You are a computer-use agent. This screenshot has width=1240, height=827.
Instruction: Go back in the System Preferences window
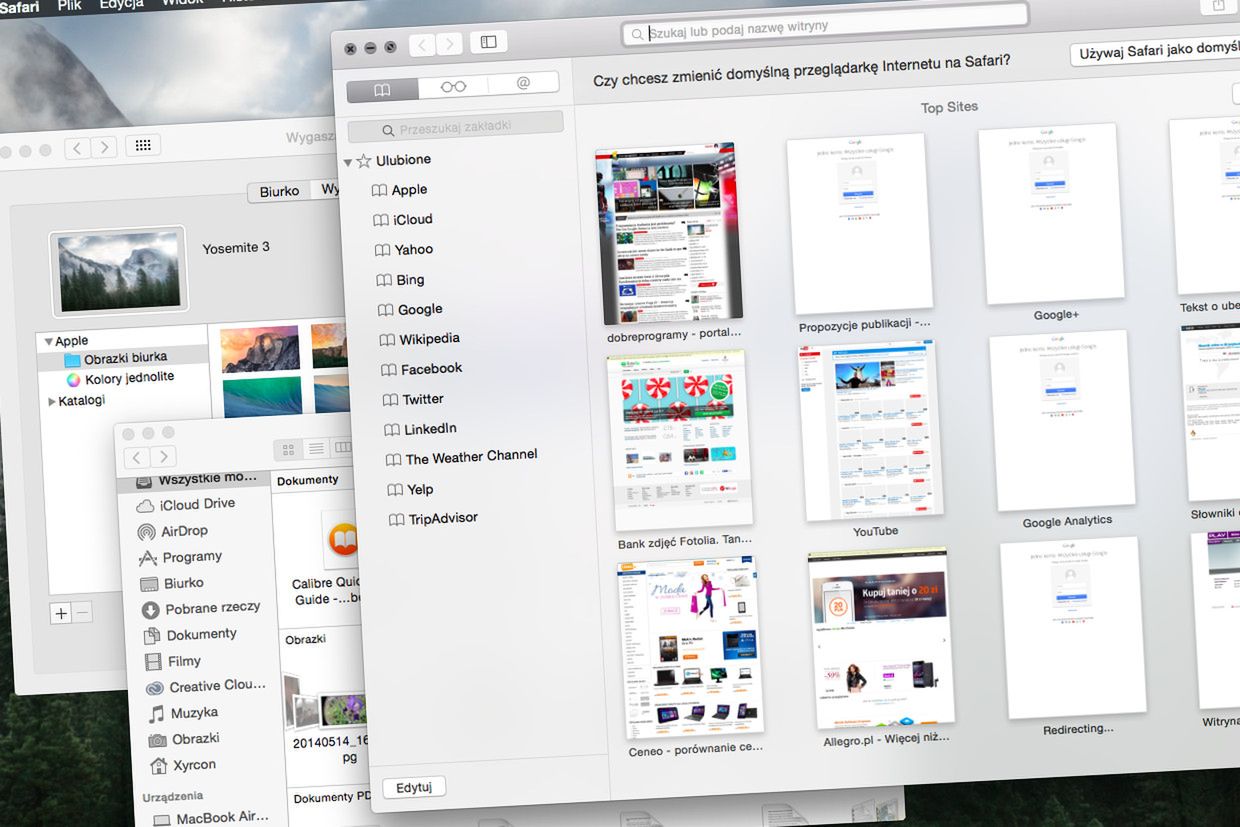click(x=78, y=149)
